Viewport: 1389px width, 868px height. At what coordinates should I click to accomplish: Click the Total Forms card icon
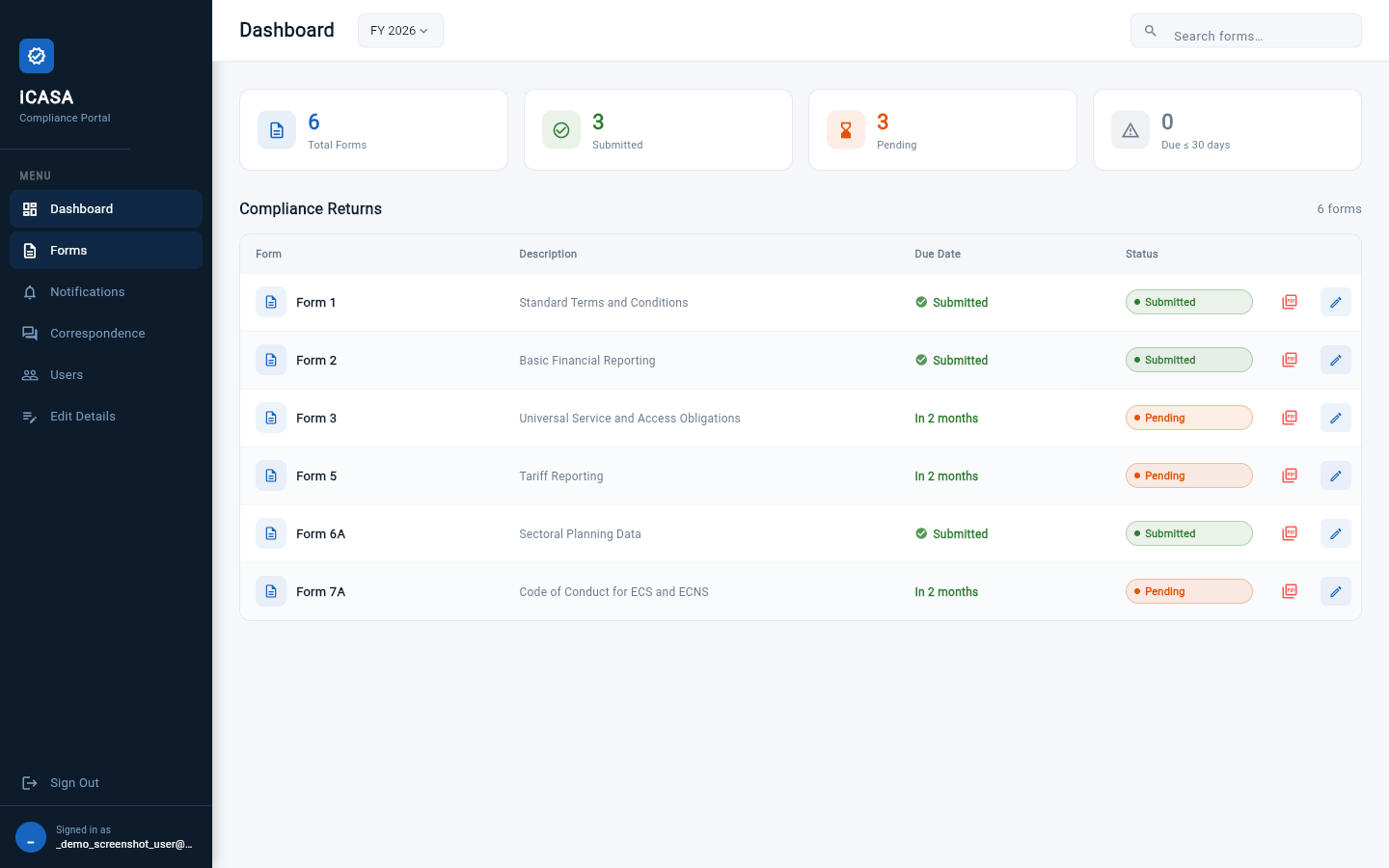click(x=277, y=130)
